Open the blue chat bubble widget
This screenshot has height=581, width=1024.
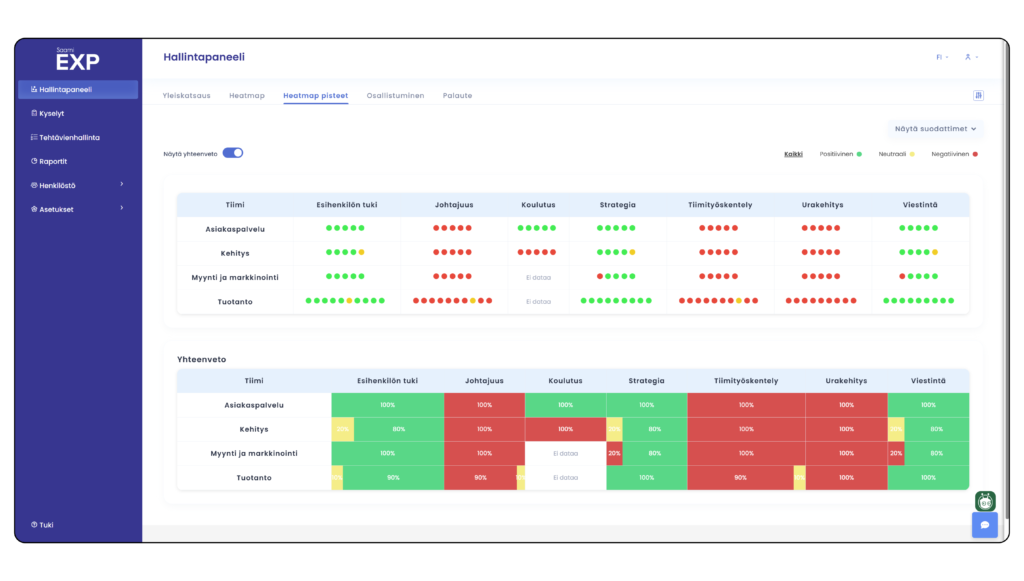984,525
